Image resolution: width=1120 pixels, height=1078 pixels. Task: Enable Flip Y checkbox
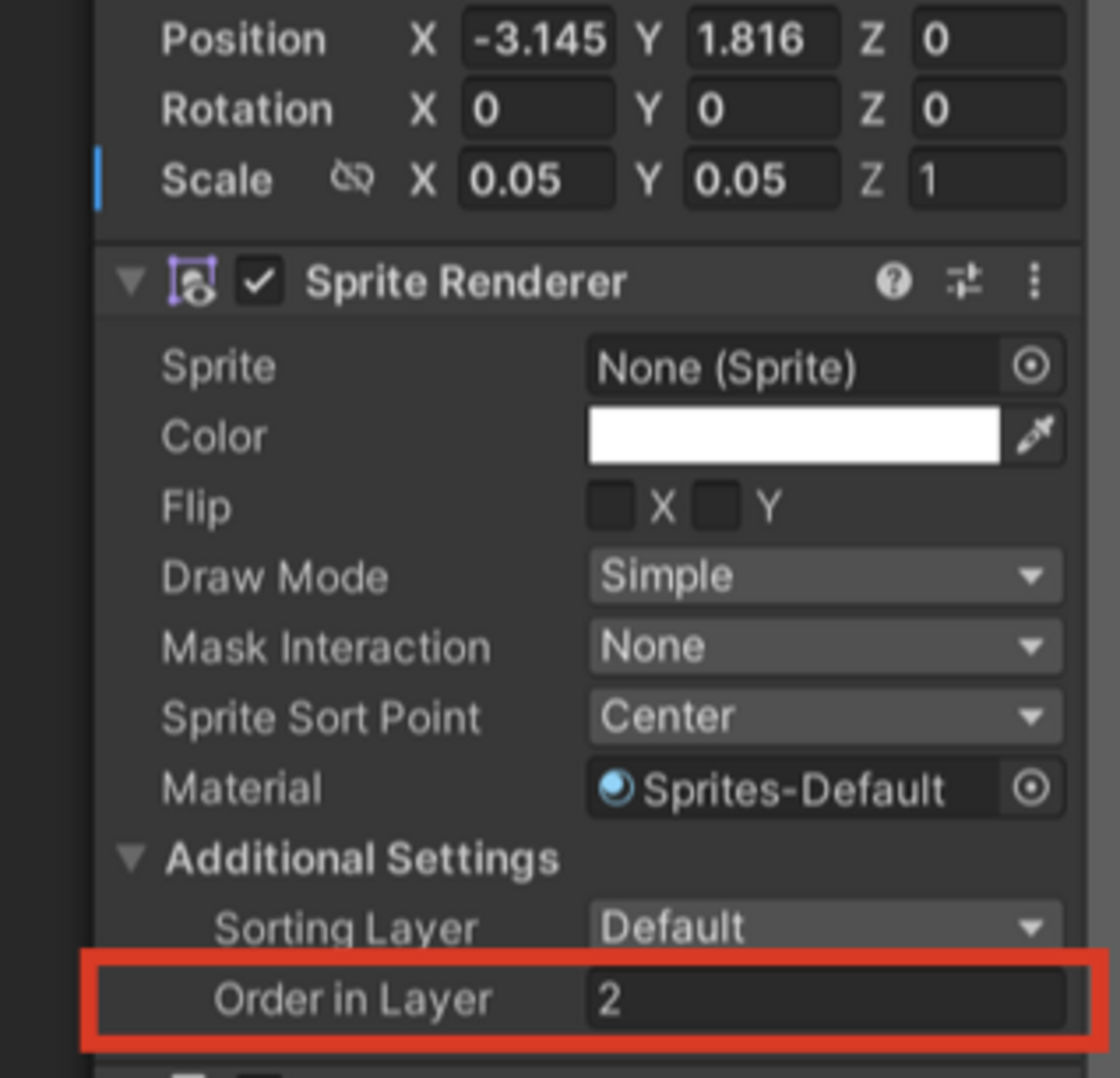(x=718, y=506)
